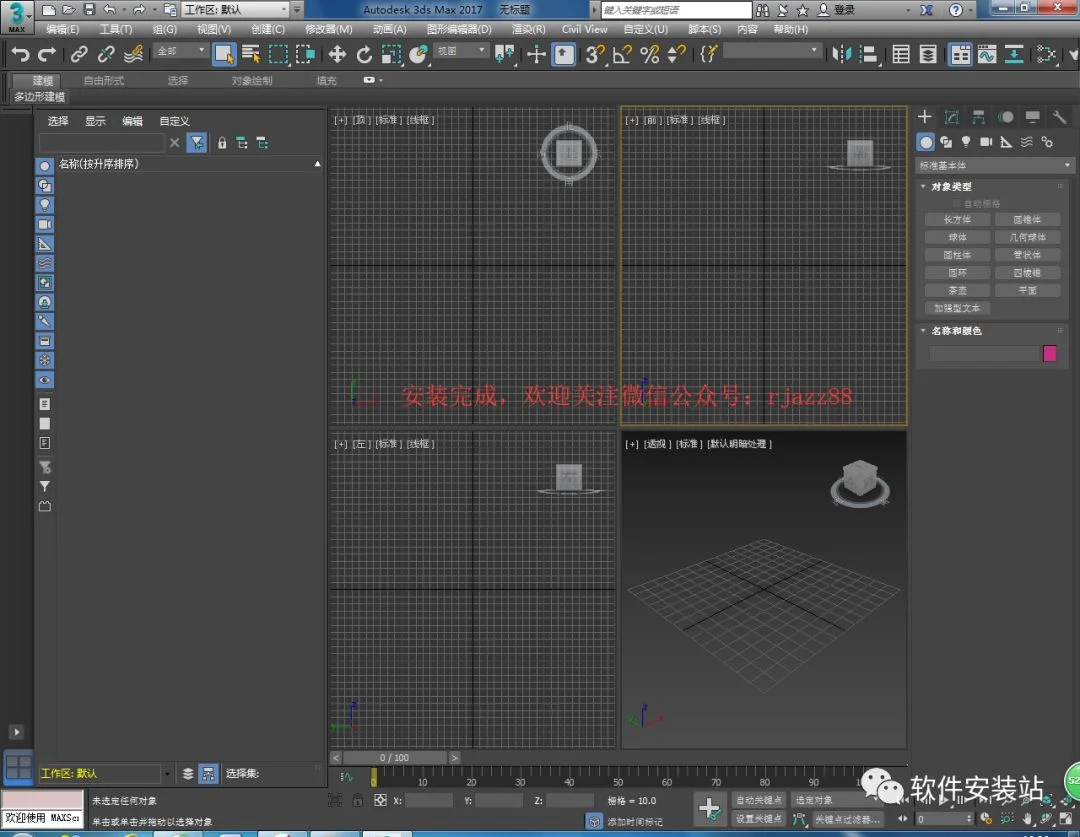
Task: Click the Unlink Selection broken-chain icon
Action: [106, 54]
